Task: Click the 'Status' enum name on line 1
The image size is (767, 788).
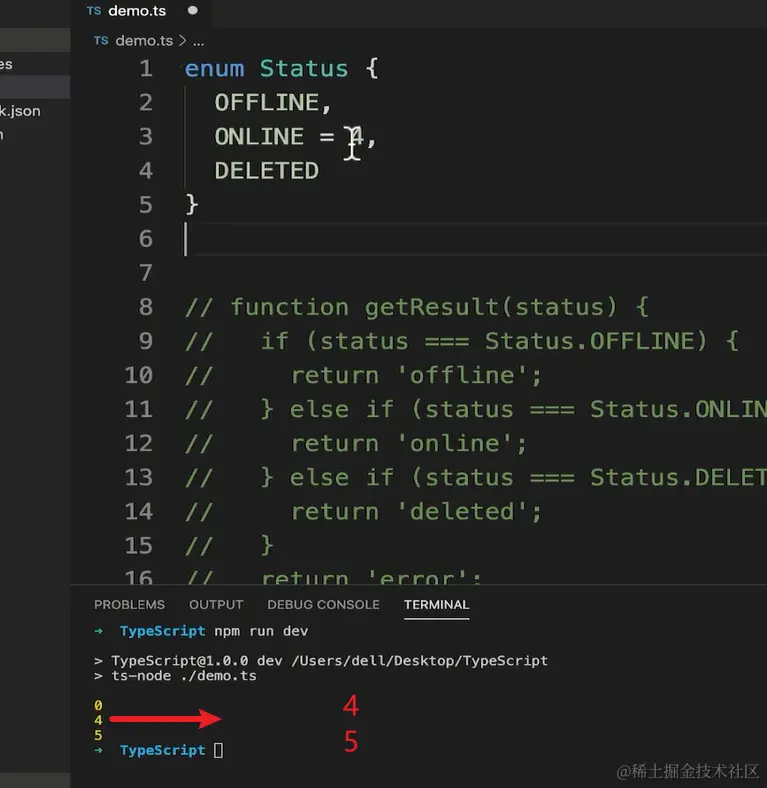Action: [x=304, y=69]
